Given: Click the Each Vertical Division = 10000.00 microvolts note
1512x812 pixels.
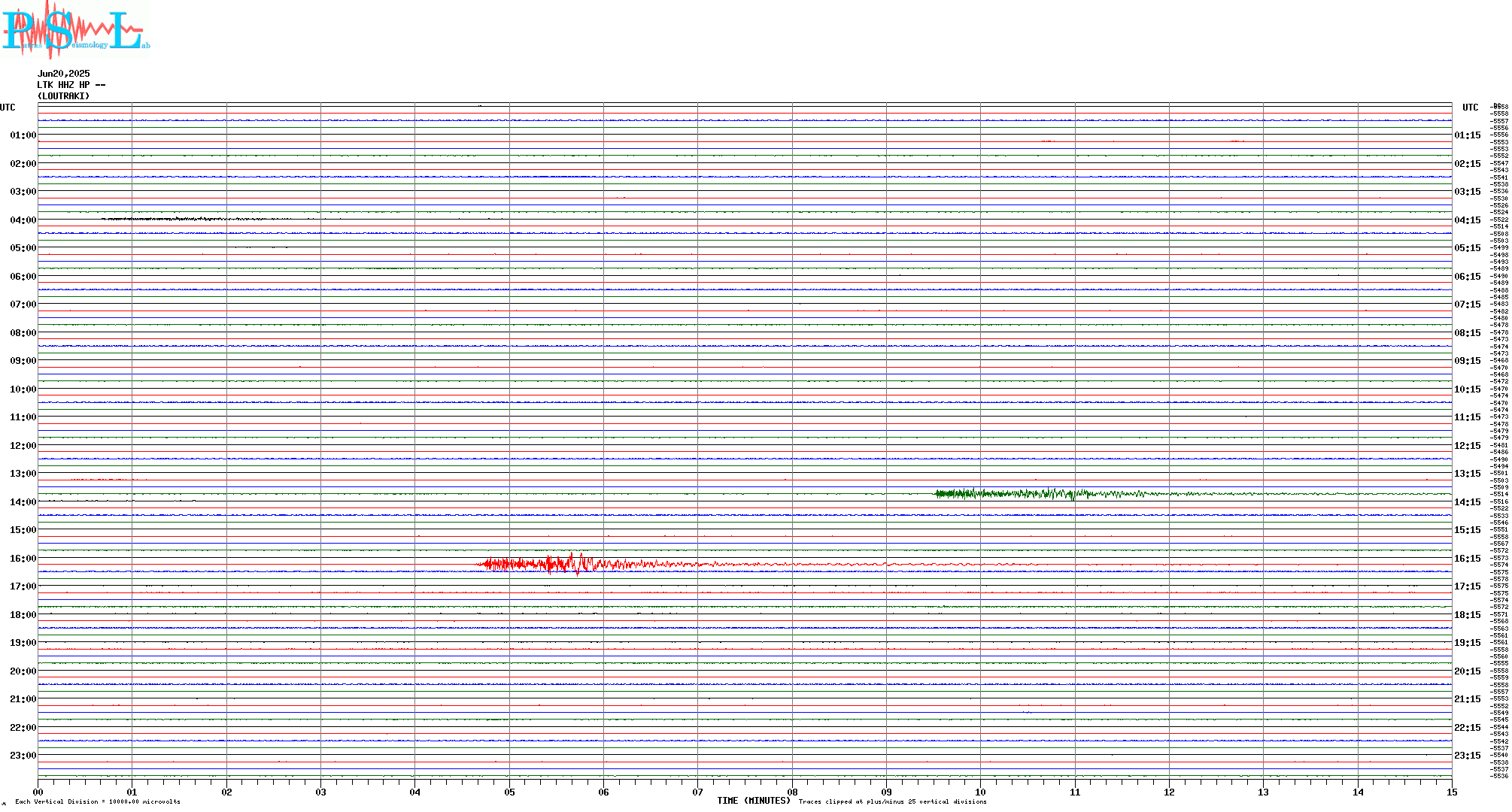Looking at the screenshot, I should point(98,801).
